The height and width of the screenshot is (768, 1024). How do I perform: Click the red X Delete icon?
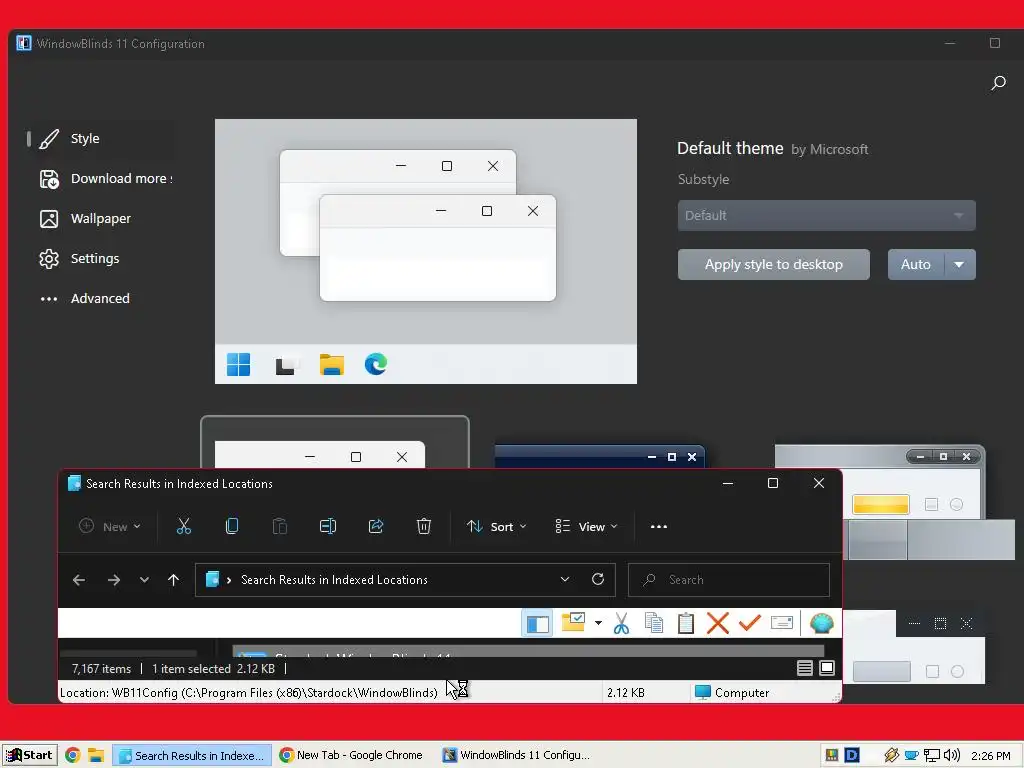click(718, 623)
